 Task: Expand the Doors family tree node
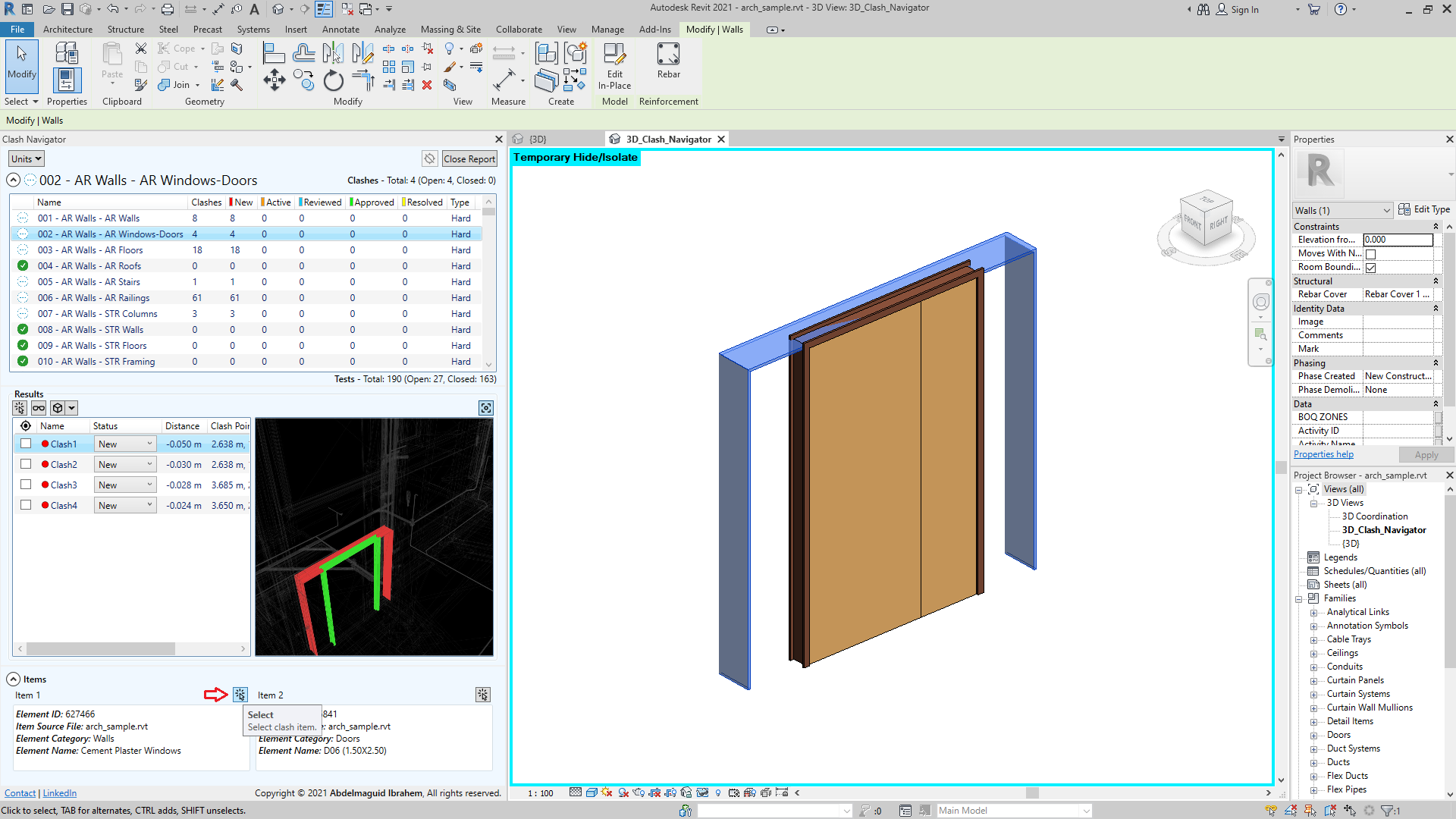pyautogui.click(x=1313, y=736)
